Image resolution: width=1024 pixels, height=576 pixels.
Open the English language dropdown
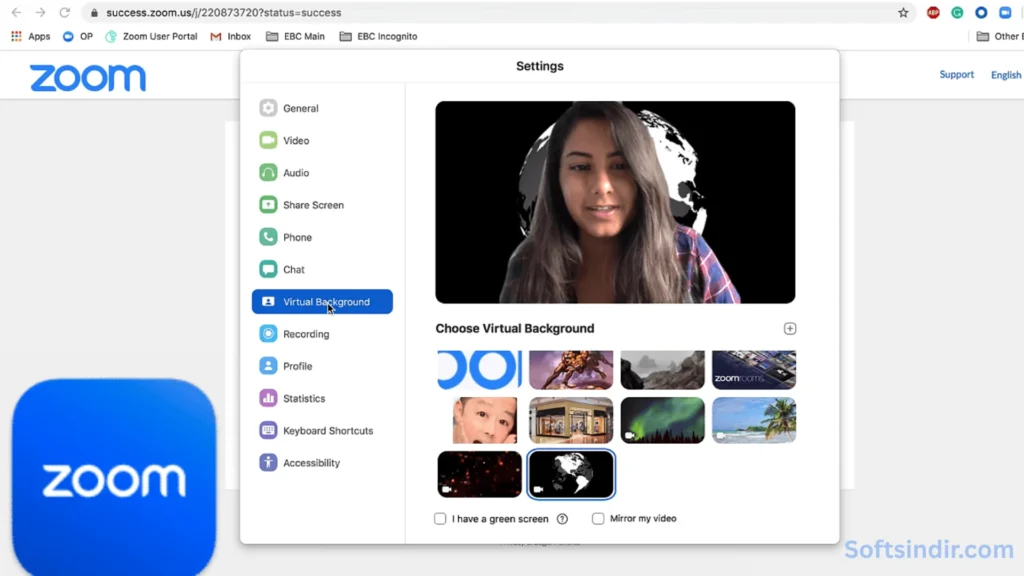[1006, 75]
